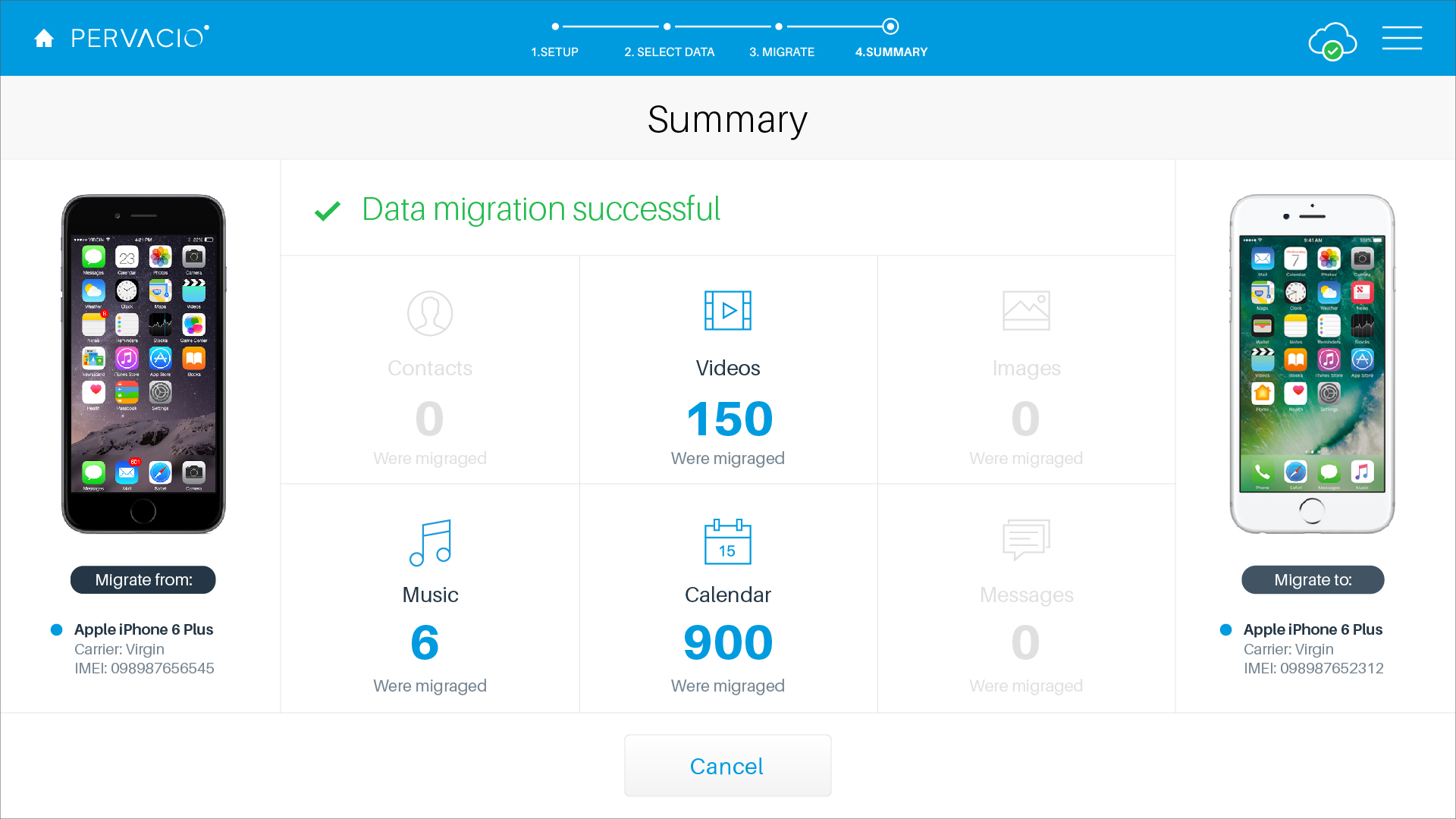1456x819 pixels.
Task: Select the Music note icon
Action: tap(430, 543)
